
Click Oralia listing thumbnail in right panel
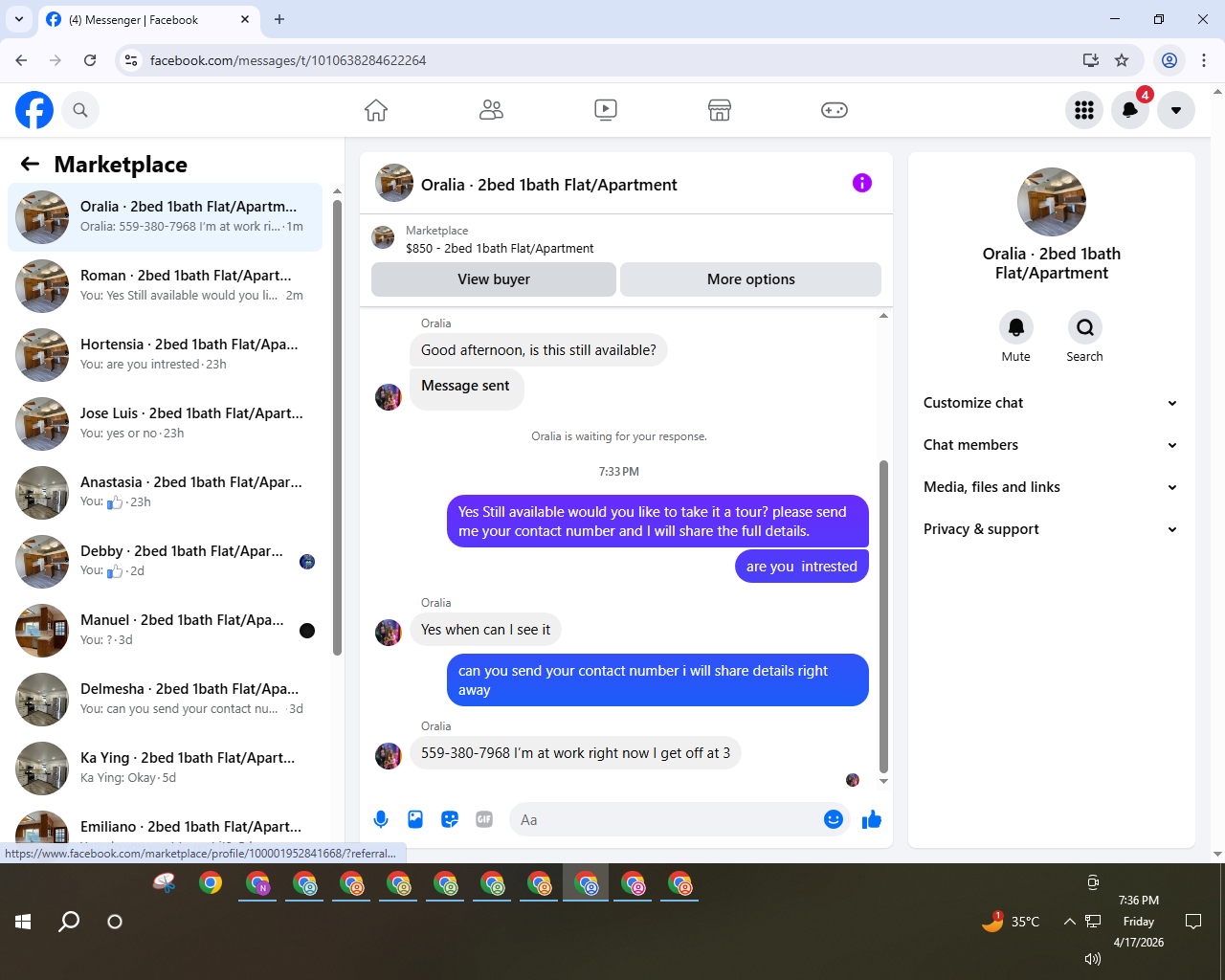click(x=1051, y=202)
